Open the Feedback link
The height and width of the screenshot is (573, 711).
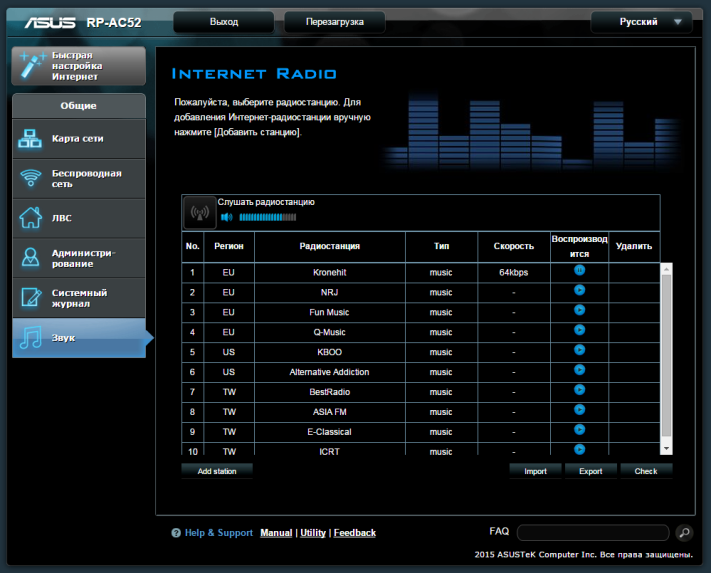tap(355, 533)
